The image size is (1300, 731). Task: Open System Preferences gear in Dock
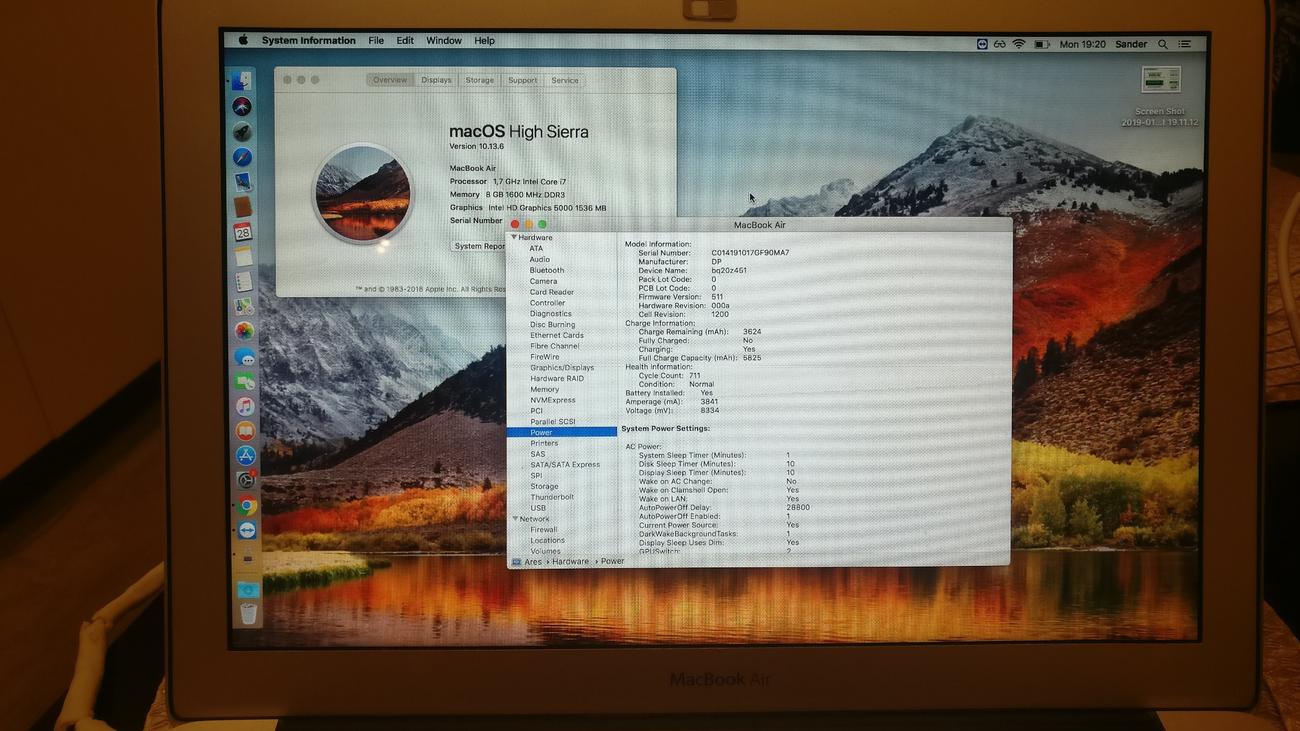pos(246,480)
